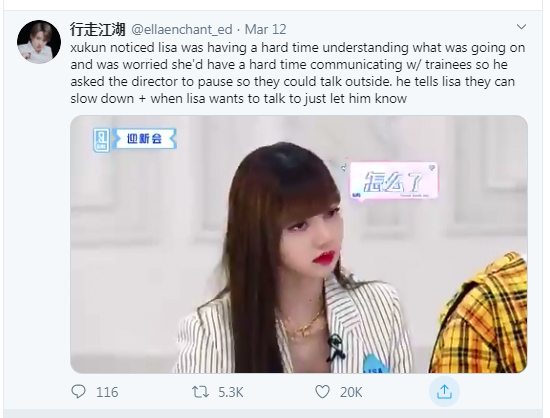The image size is (550, 418).
Task: Like the tweet with heart icon
Action: click(x=322, y=391)
